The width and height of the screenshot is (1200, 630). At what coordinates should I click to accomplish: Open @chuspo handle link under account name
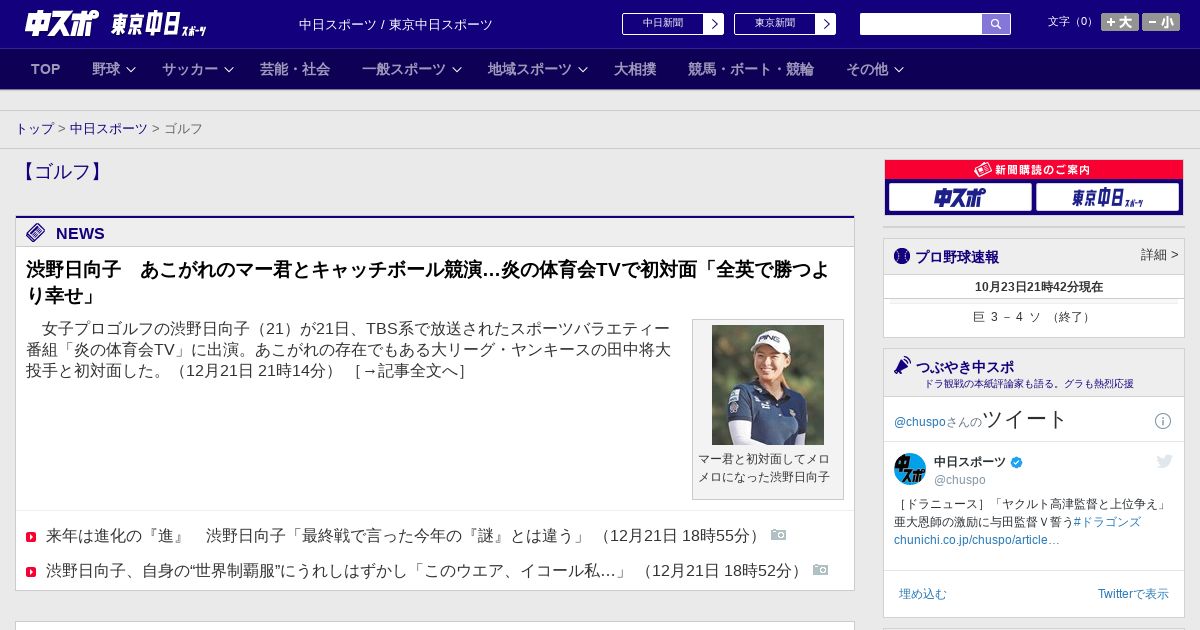tap(959, 480)
